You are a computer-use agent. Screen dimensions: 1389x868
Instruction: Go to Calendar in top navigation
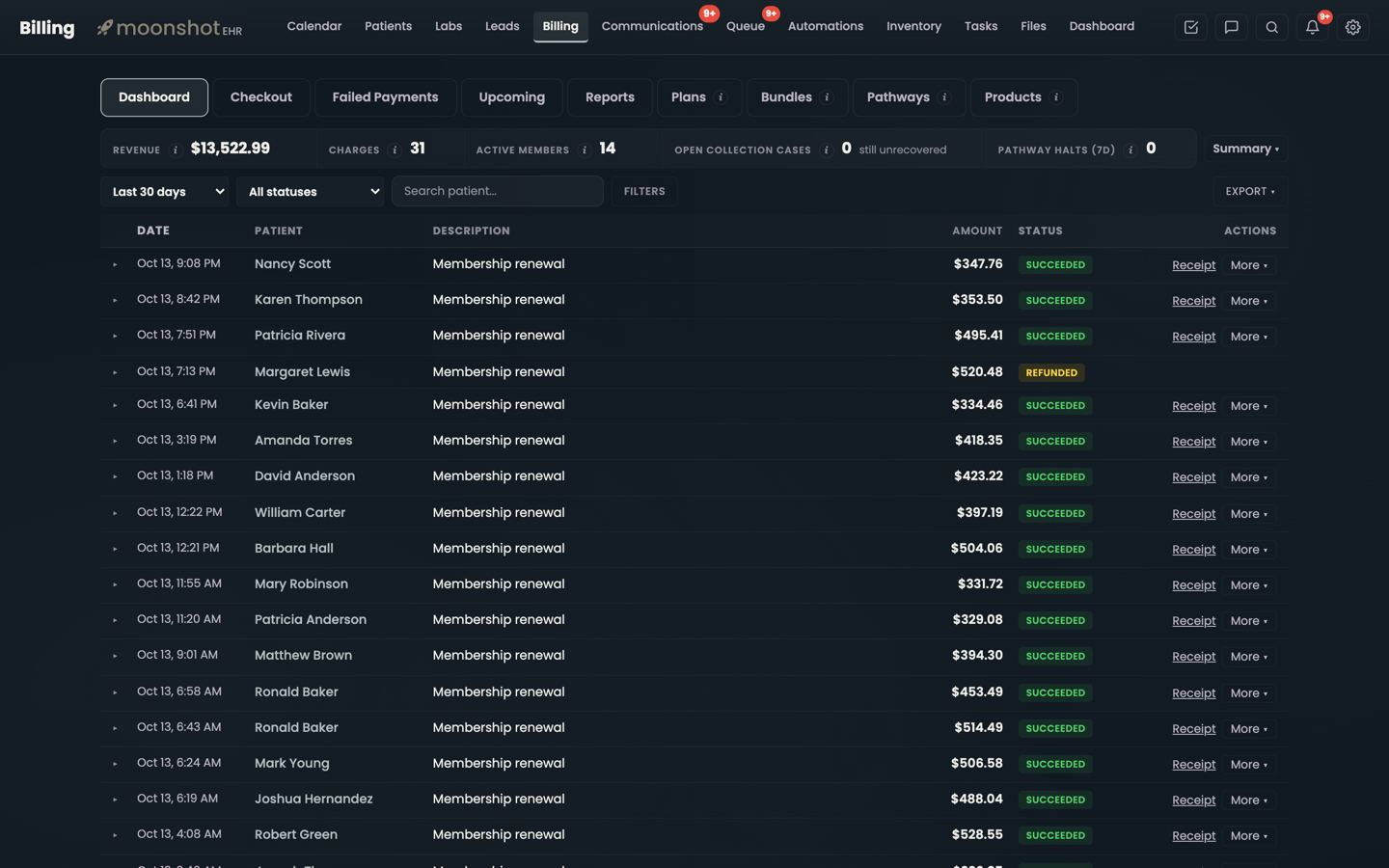(x=314, y=26)
